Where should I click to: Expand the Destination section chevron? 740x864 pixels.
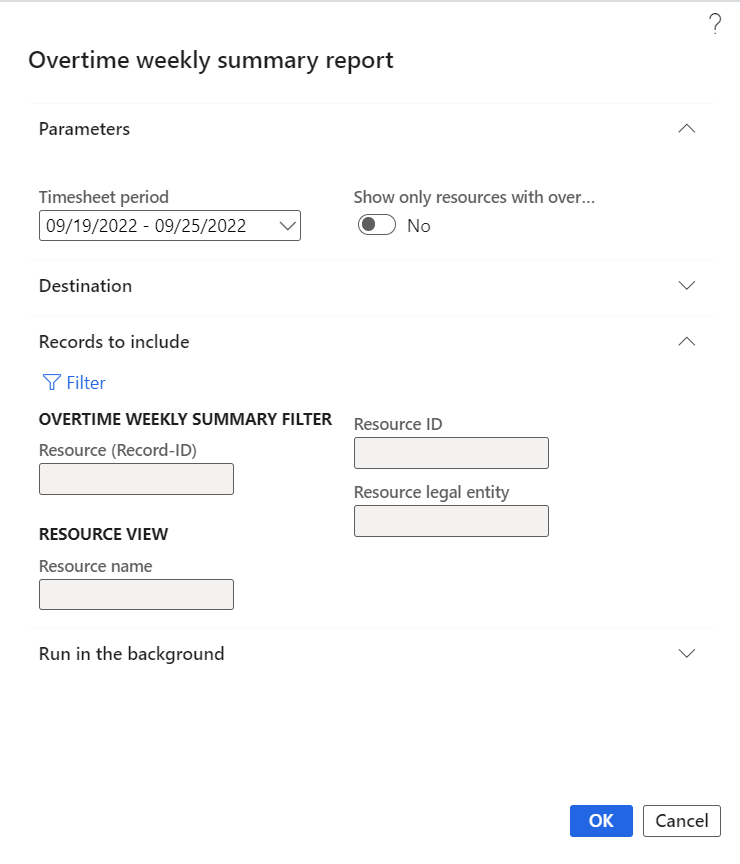pos(686,286)
